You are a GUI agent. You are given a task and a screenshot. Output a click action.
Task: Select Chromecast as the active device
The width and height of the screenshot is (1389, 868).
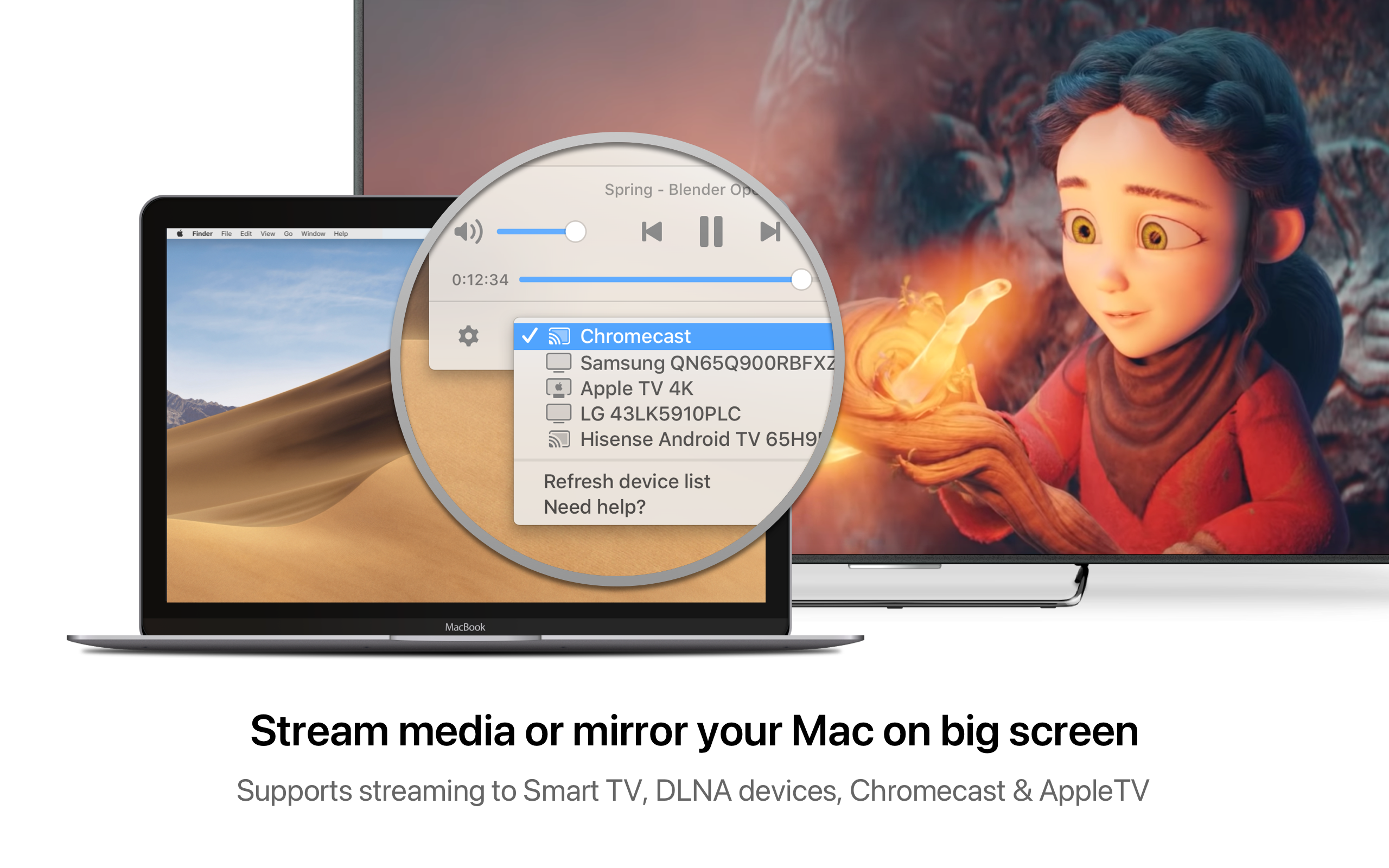[635, 336]
